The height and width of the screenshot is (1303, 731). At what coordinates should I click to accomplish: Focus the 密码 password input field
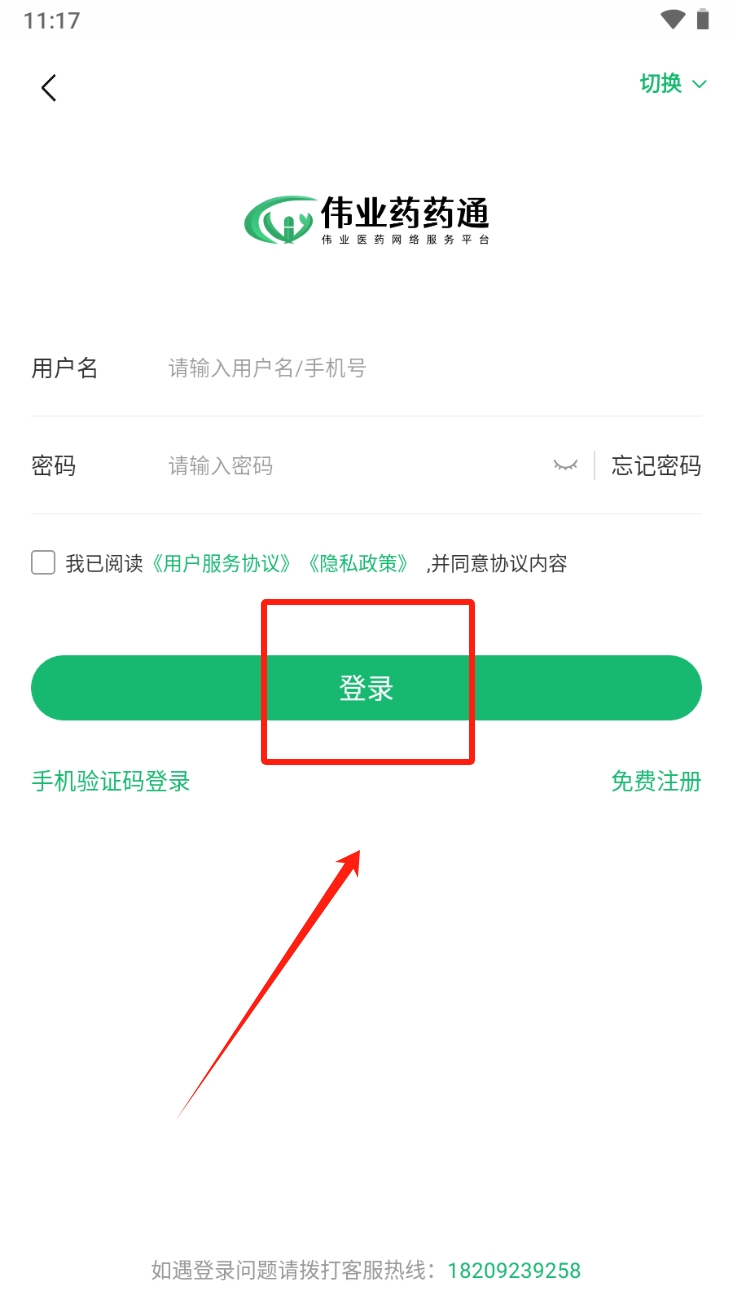355,466
